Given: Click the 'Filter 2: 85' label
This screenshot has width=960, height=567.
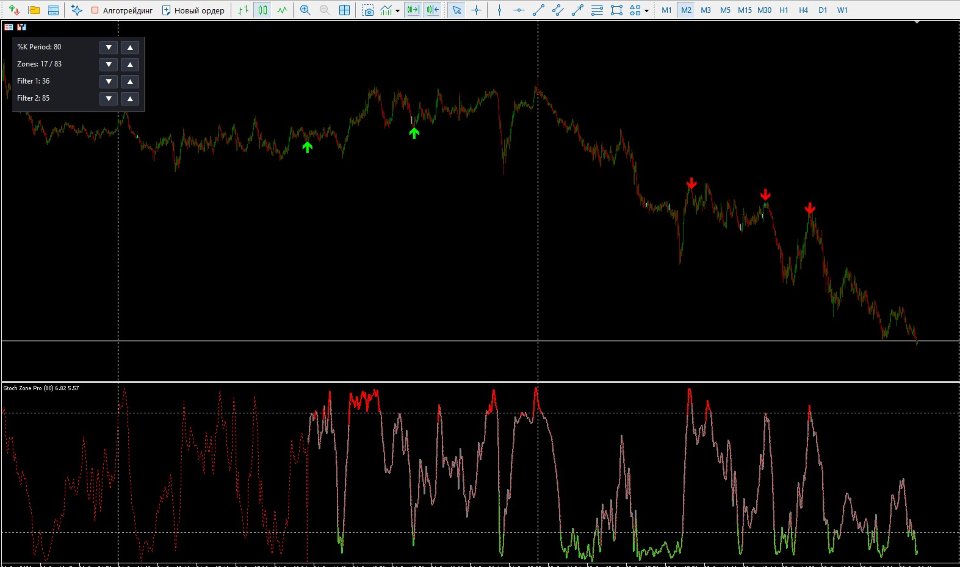Looking at the screenshot, I should 34,98.
